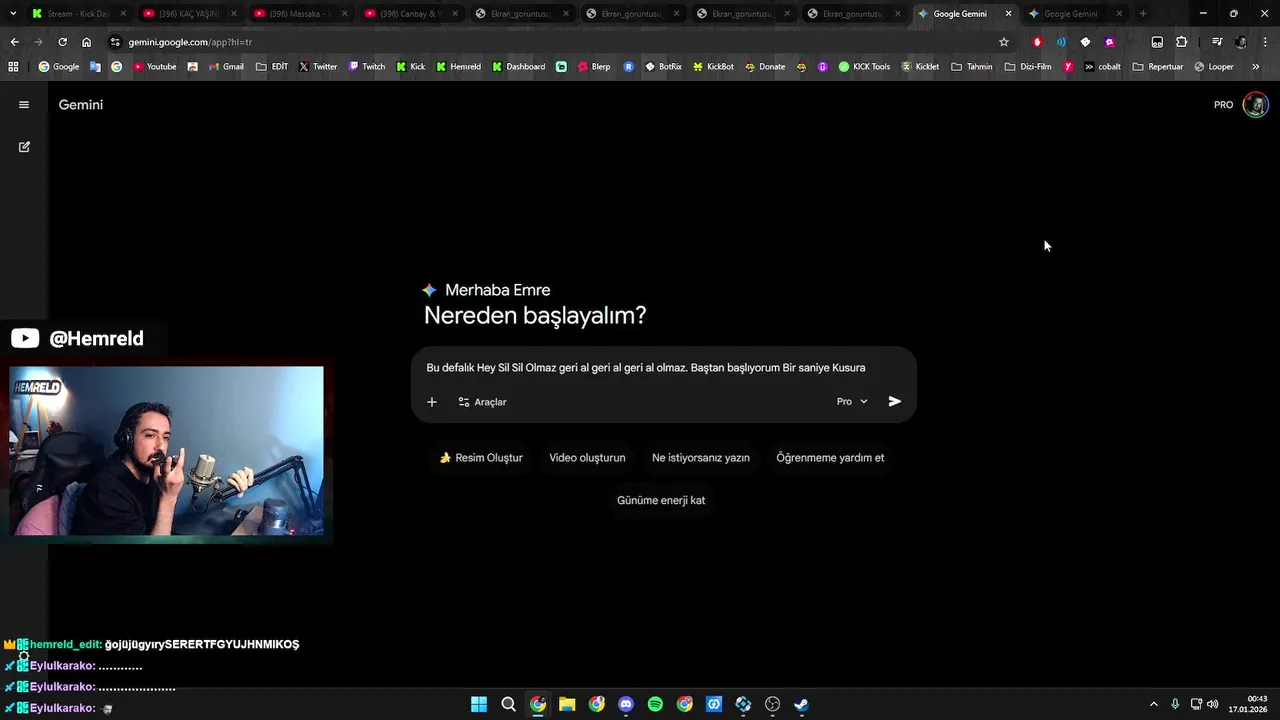The image size is (1280, 720).
Task: Open the BotRix bookmark
Action: (x=663, y=67)
